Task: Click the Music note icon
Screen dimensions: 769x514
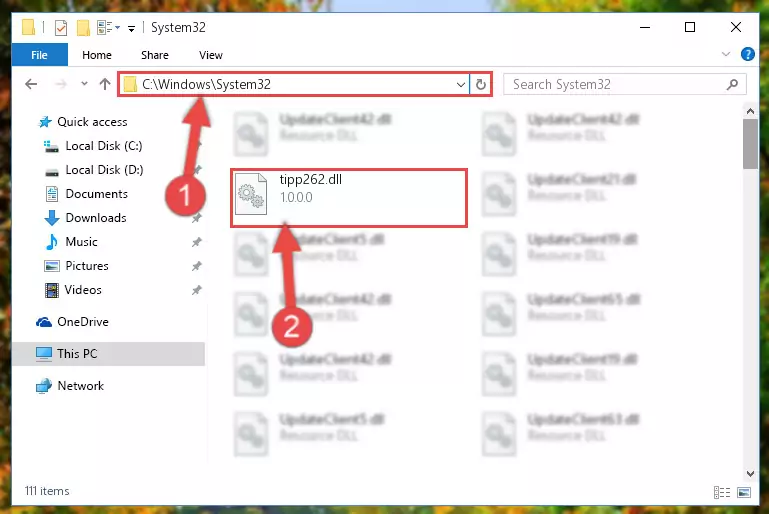Action: [51, 242]
